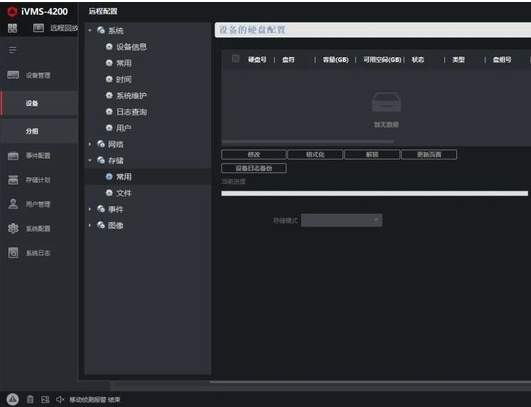Expand the 事件 event tree node
The image size is (531, 407).
click(90, 209)
